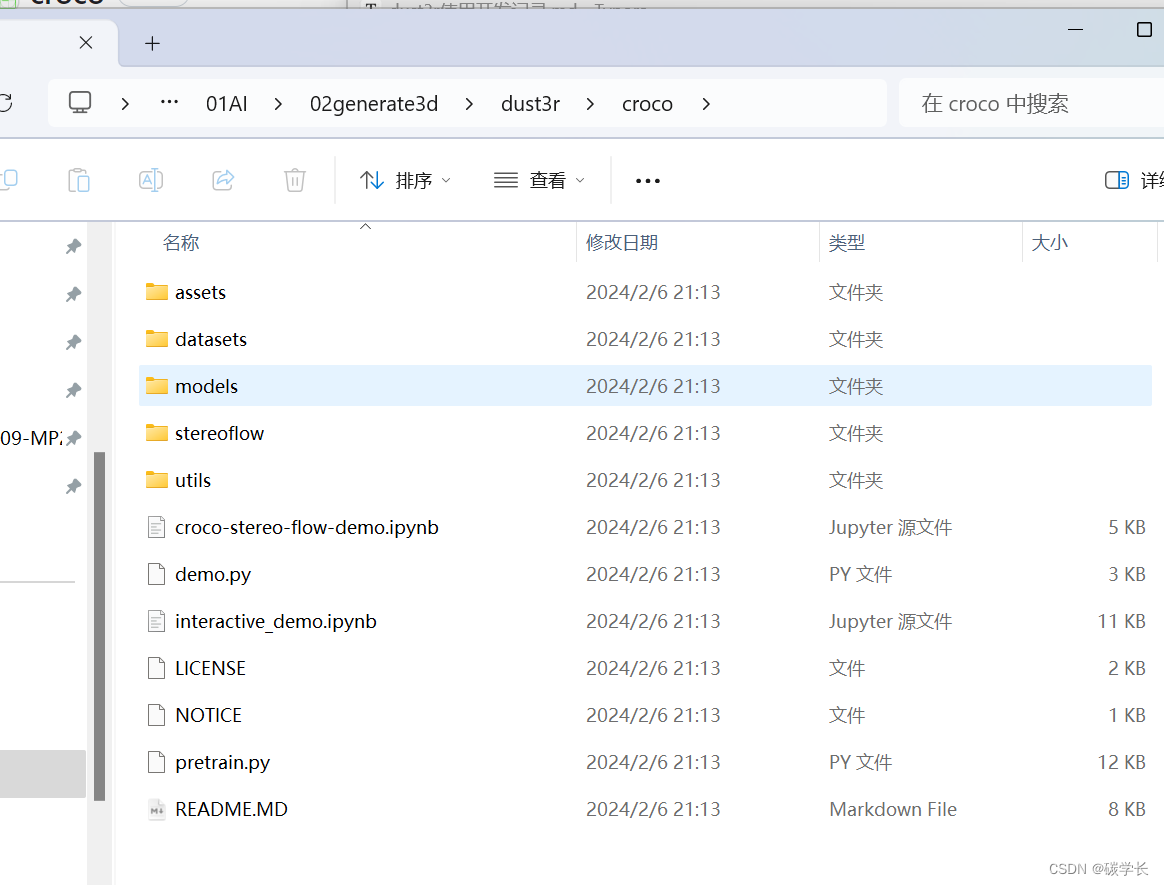1164x885 pixels.
Task: Click the chevron after croco in breadcrumb
Action: tap(706, 103)
